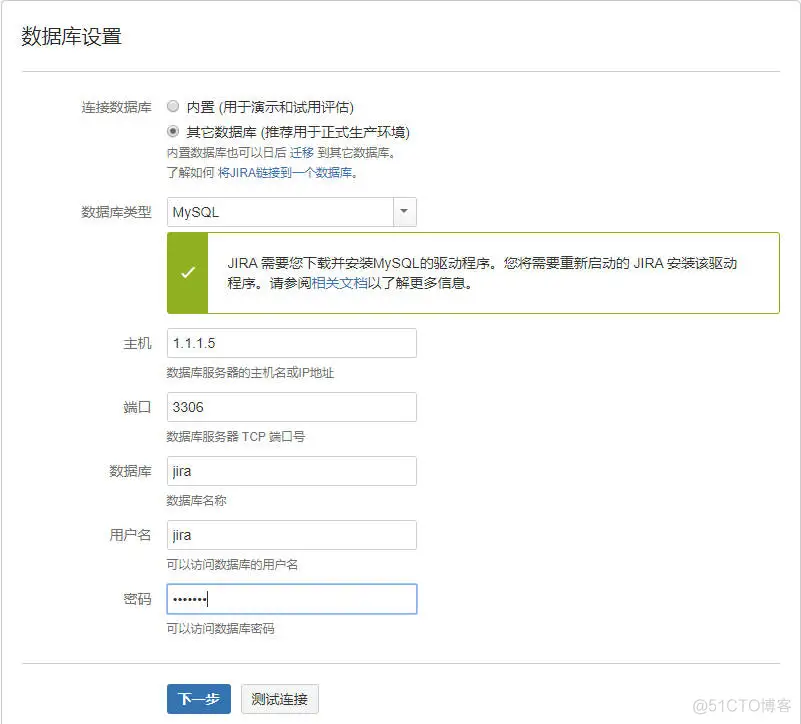The width and height of the screenshot is (801, 724).
Task: Click hint text 可以访问数据库的用户名
Action: pos(232,565)
